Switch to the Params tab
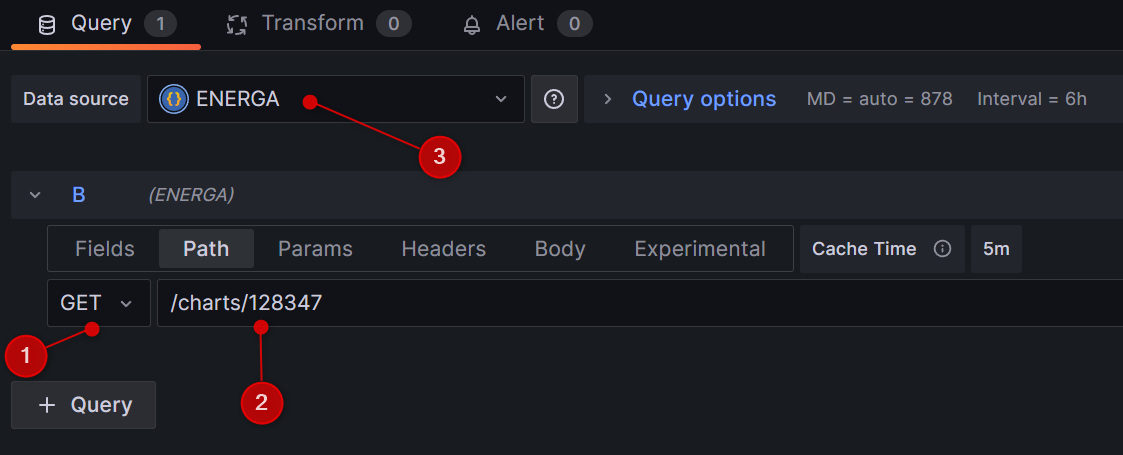Image resolution: width=1123 pixels, height=455 pixels. pyautogui.click(x=315, y=249)
